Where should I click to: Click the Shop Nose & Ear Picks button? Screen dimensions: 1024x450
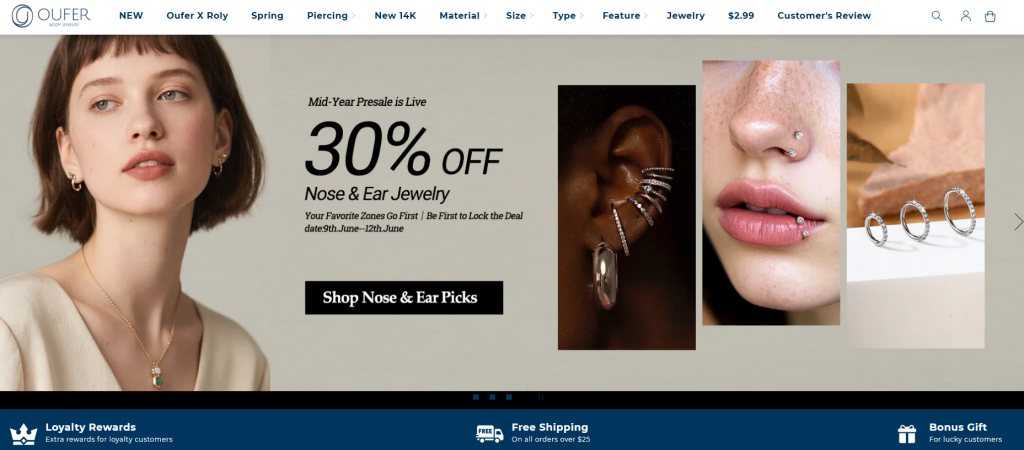coord(404,298)
